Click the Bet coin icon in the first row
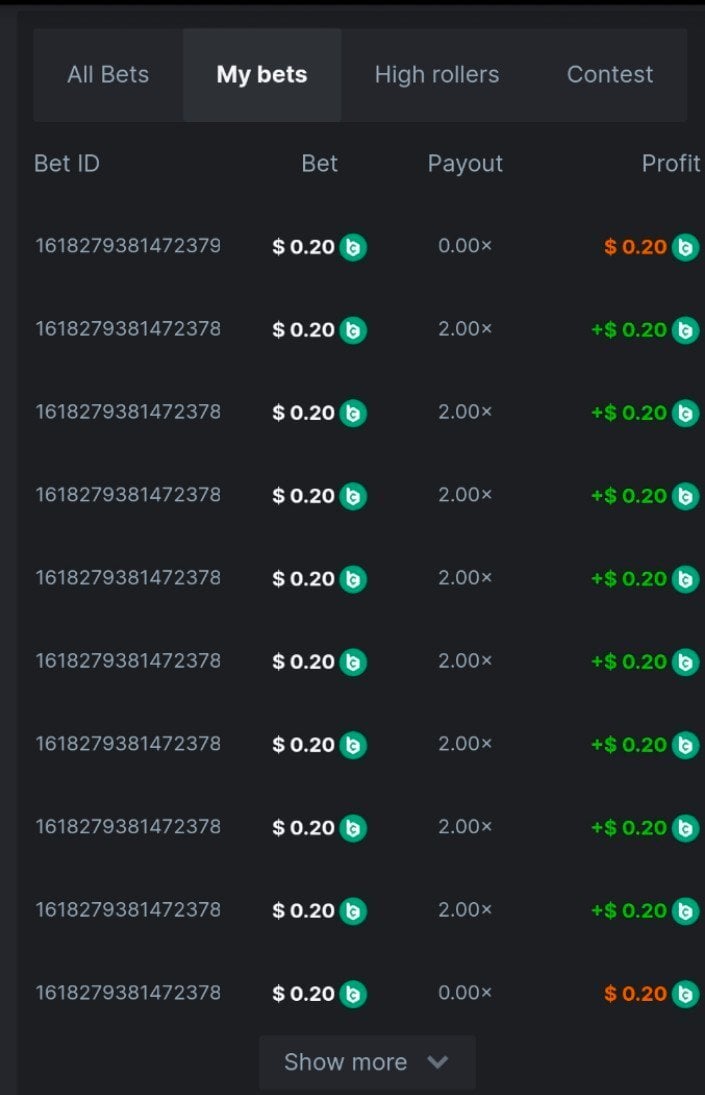705x1095 pixels. pos(353,247)
